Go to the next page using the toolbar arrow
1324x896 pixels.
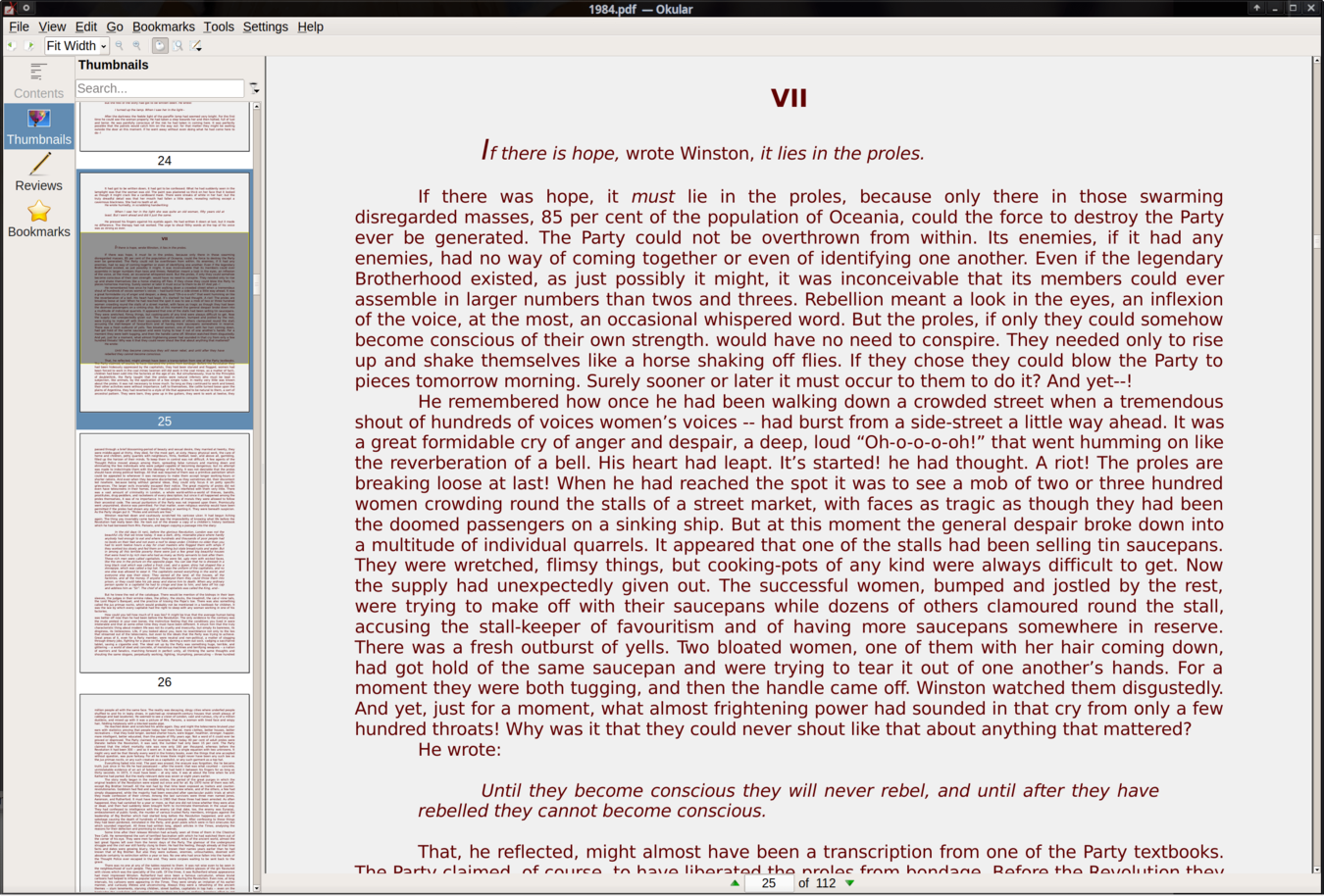(30, 45)
